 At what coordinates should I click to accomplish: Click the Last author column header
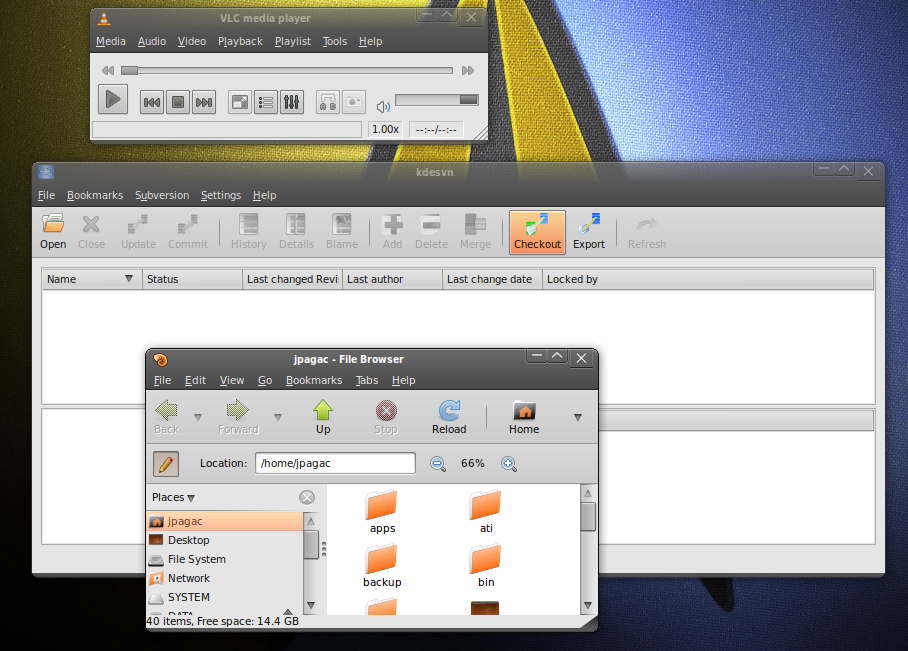[x=392, y=279]
